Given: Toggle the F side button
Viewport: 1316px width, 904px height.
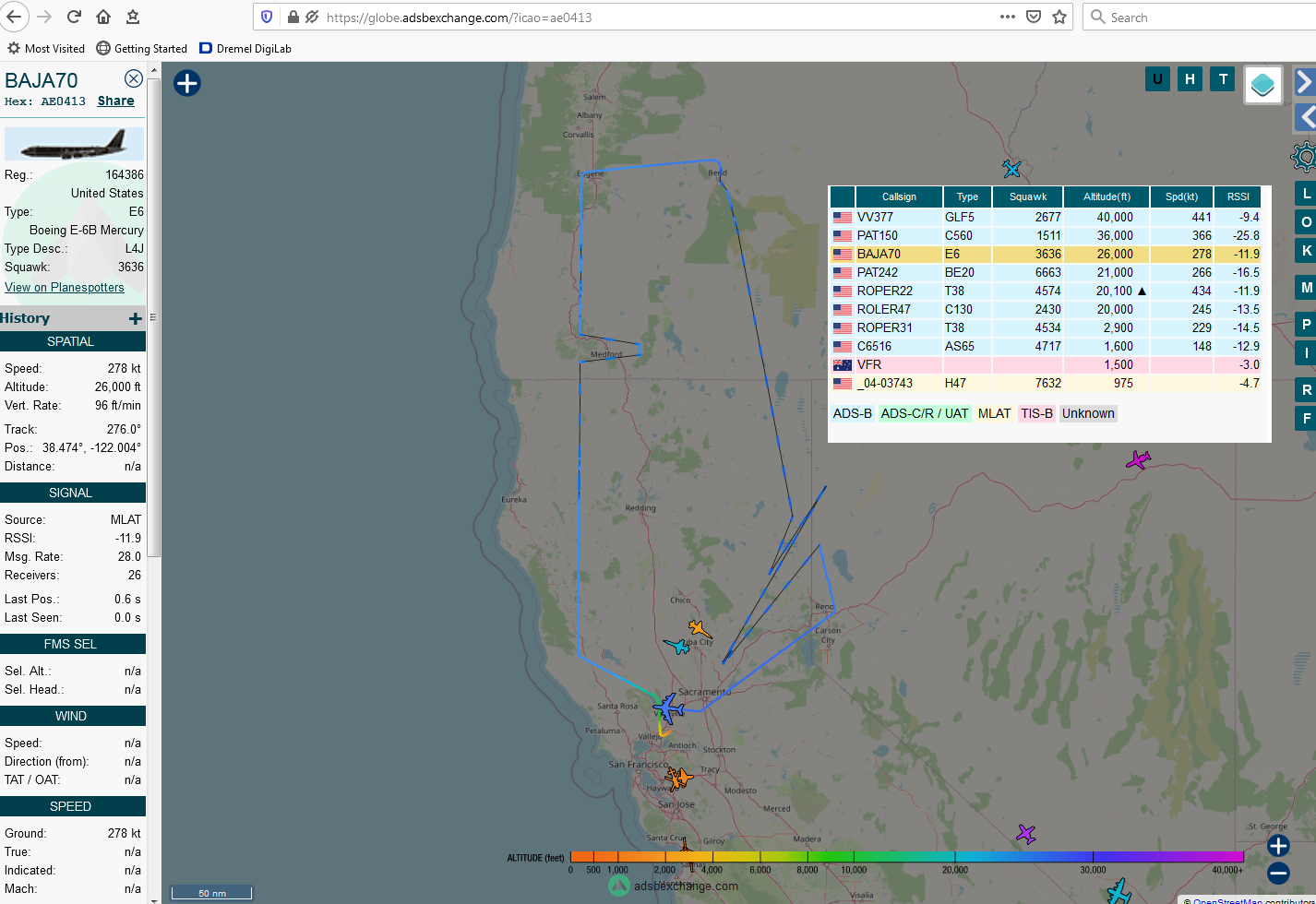Looking at the screenshot, I should (1306, 419).
